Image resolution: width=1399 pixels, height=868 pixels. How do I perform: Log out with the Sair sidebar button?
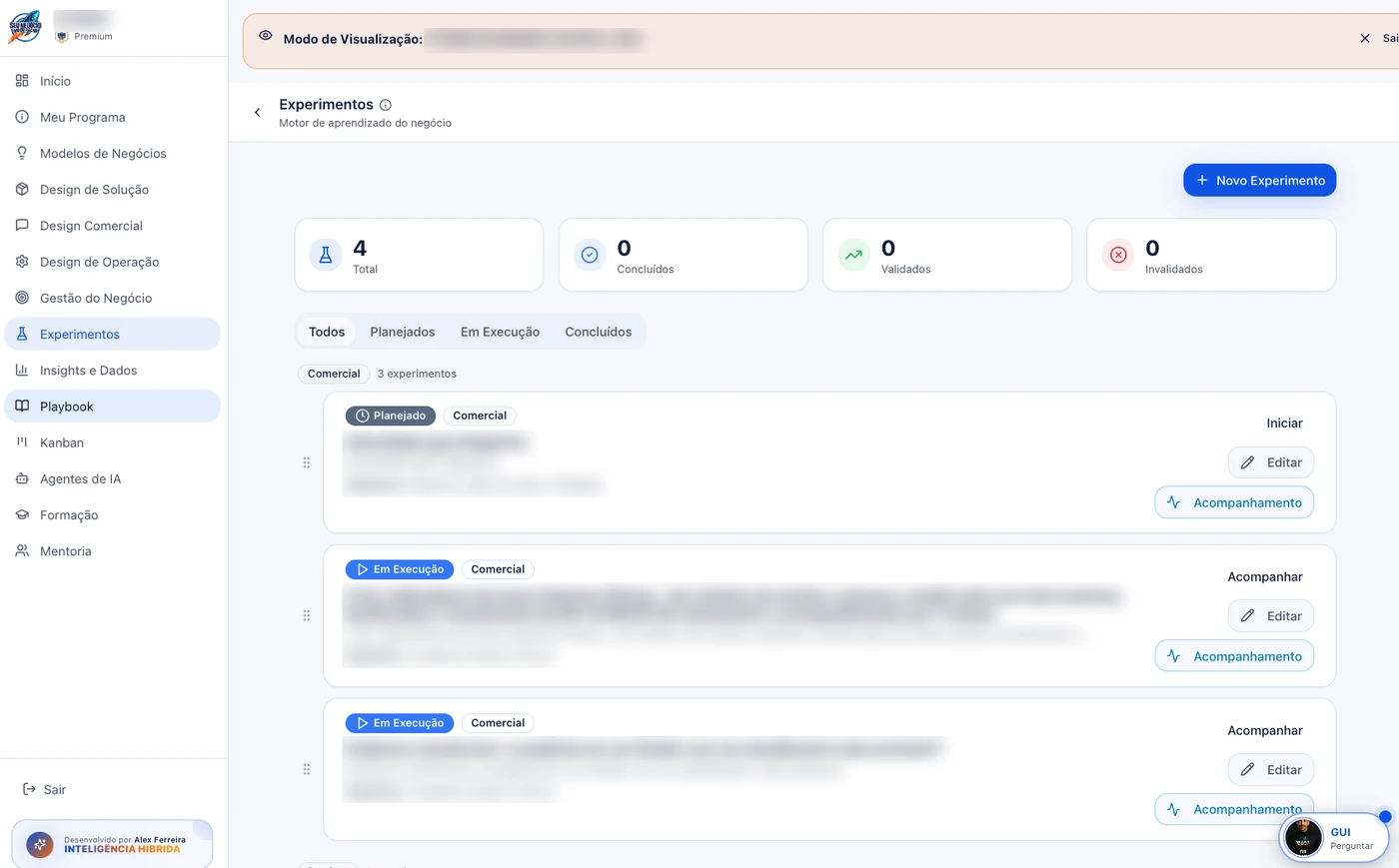(44, 789)
